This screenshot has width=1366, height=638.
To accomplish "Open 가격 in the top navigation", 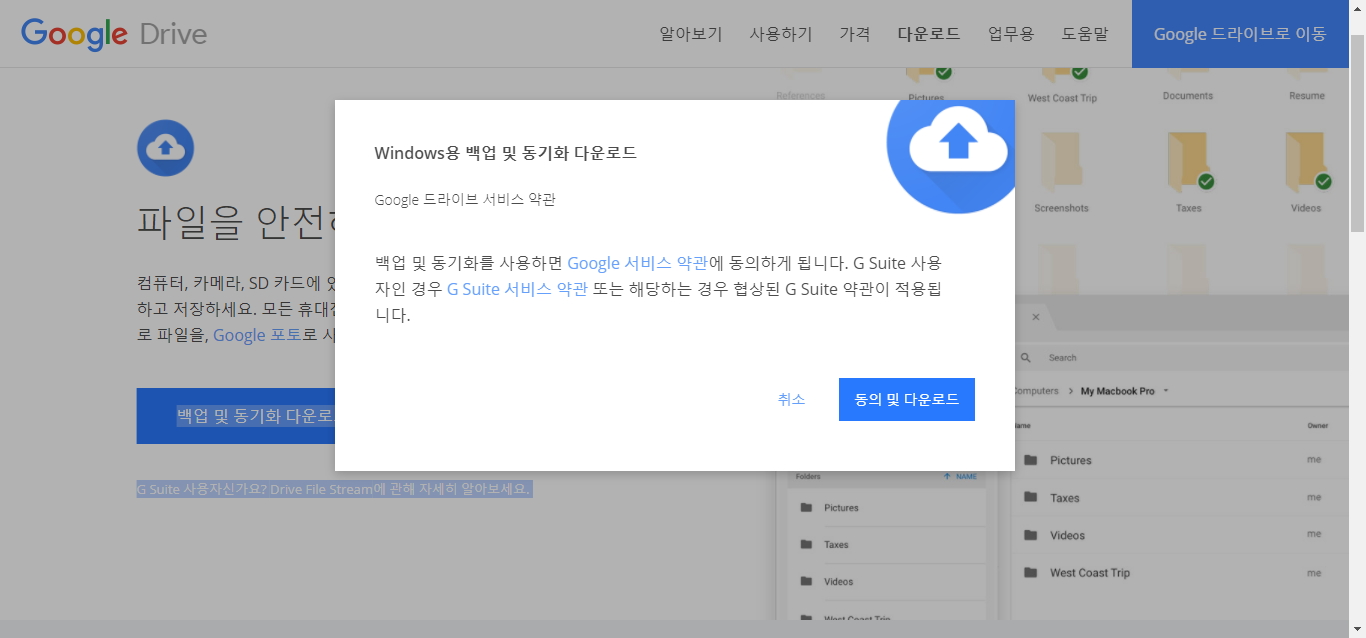I will pyautogui.click(x=855, y=34).
